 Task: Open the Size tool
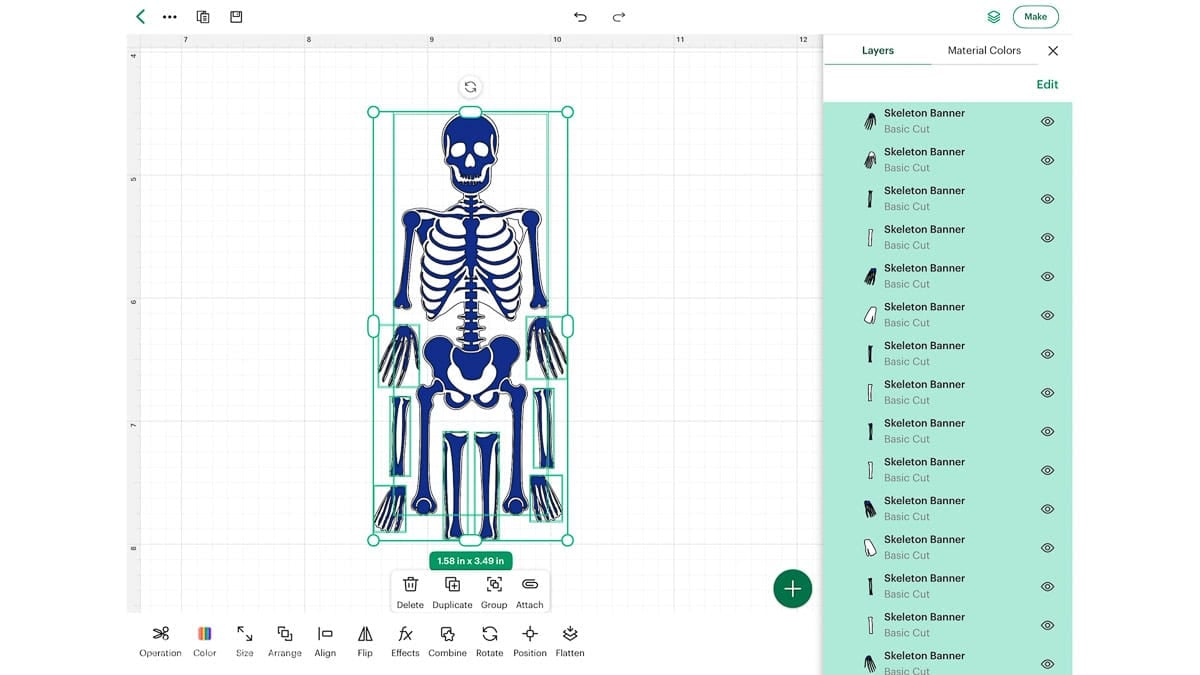pyautogui.click(x=245, y=641)
